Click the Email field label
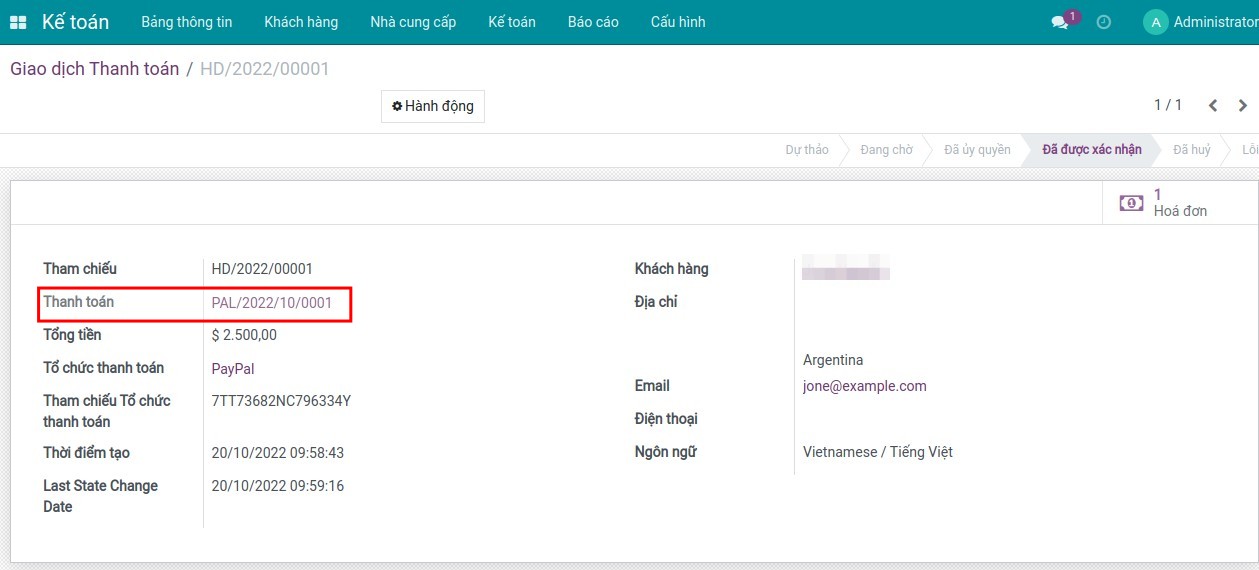The height and width of the screenshot is (570, 1259). pyautogui.click(x=652, y=386)
